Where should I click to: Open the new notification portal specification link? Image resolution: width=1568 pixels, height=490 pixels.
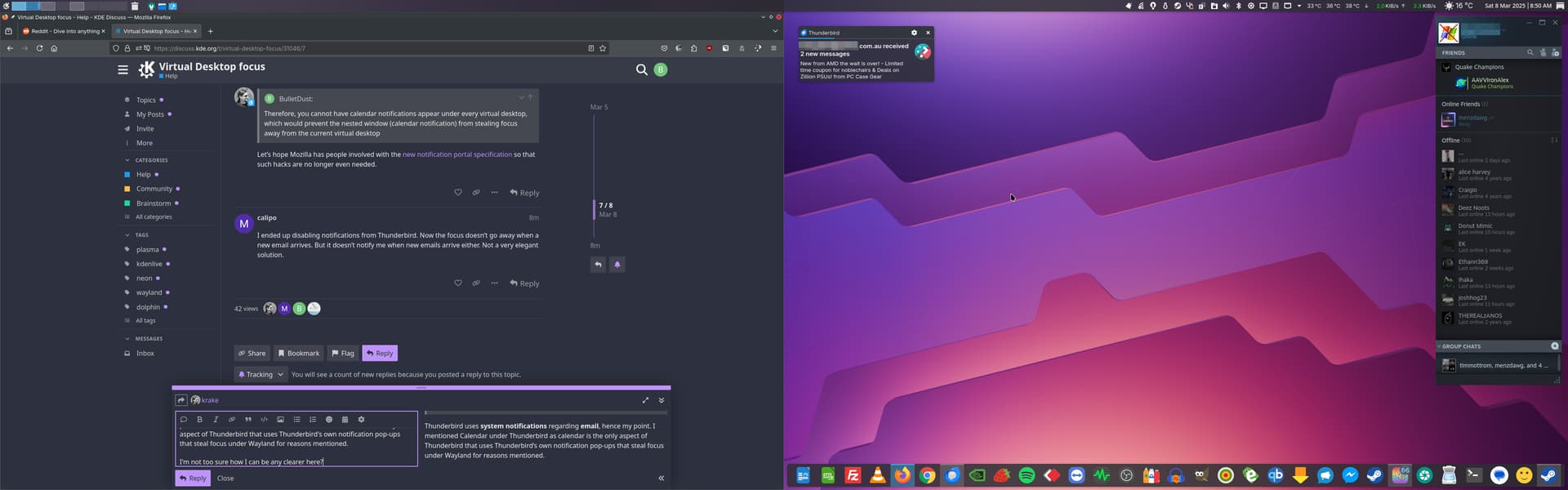pyautogui.click(x=457, y=154)
